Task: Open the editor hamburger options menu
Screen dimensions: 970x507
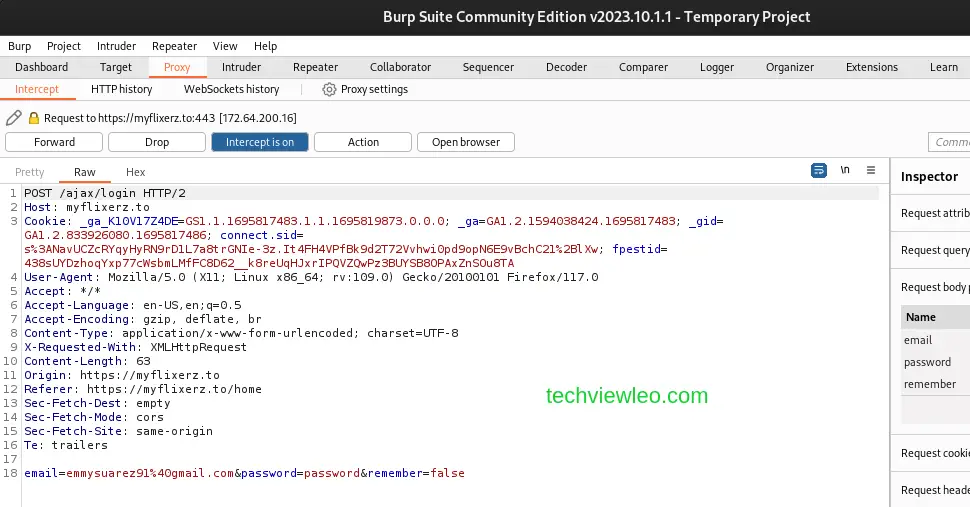Action: point(871,170)
